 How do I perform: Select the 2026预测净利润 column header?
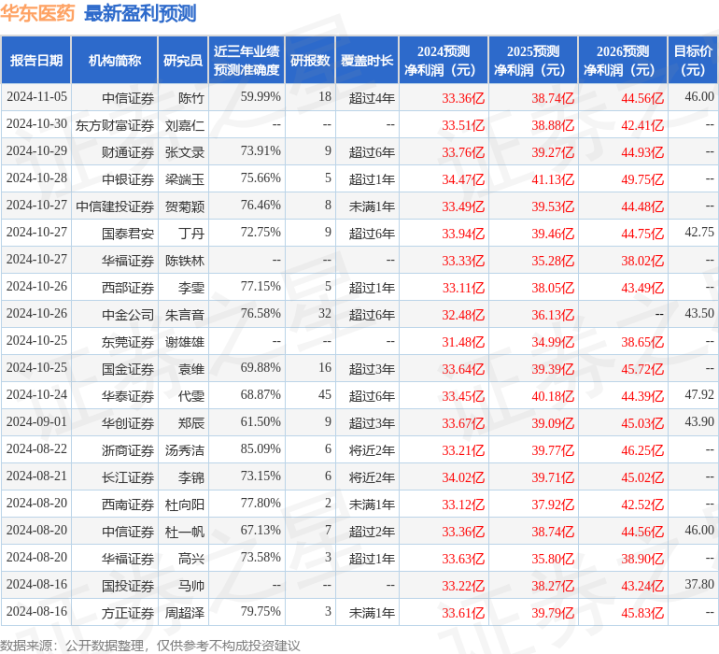623,60
